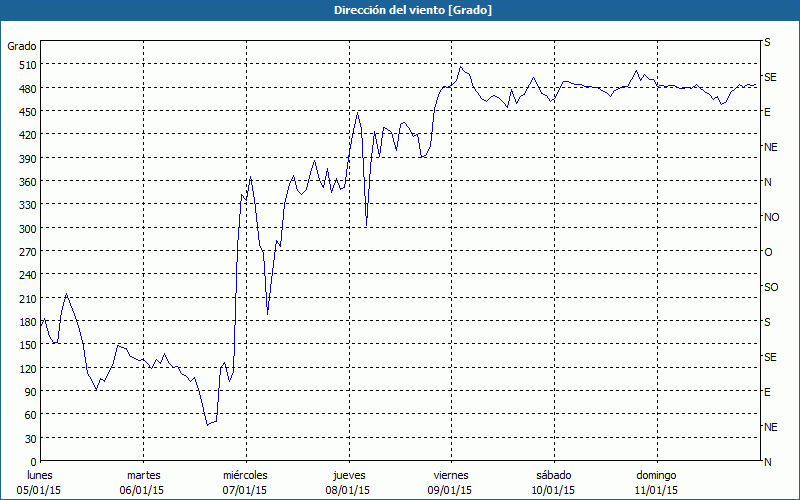
Task: Select the 450 tick on the degree axis
Action: [26, 112]
